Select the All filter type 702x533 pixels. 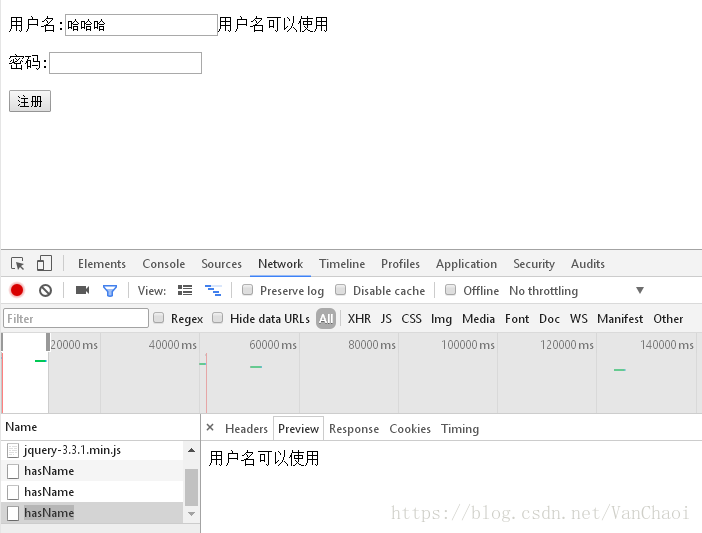(x=326, y=319)
